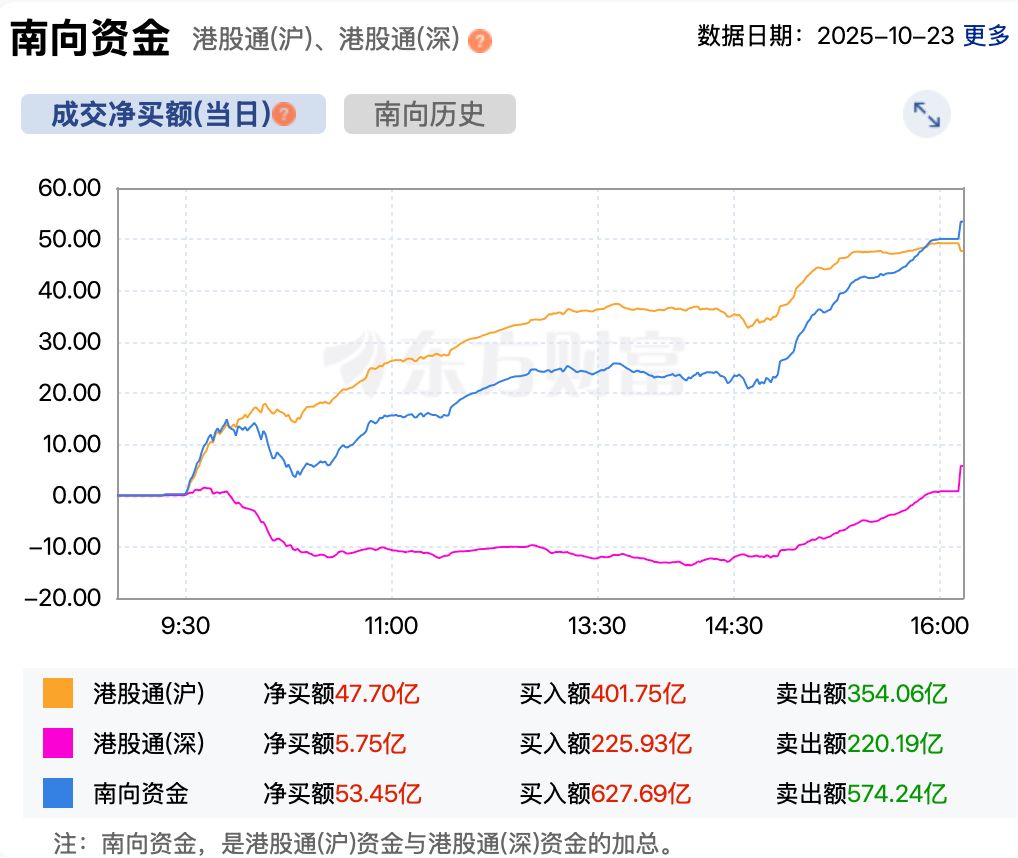
Task: Select the 南向资金 legend label in bottom row
Action: [x=140, y=794]
